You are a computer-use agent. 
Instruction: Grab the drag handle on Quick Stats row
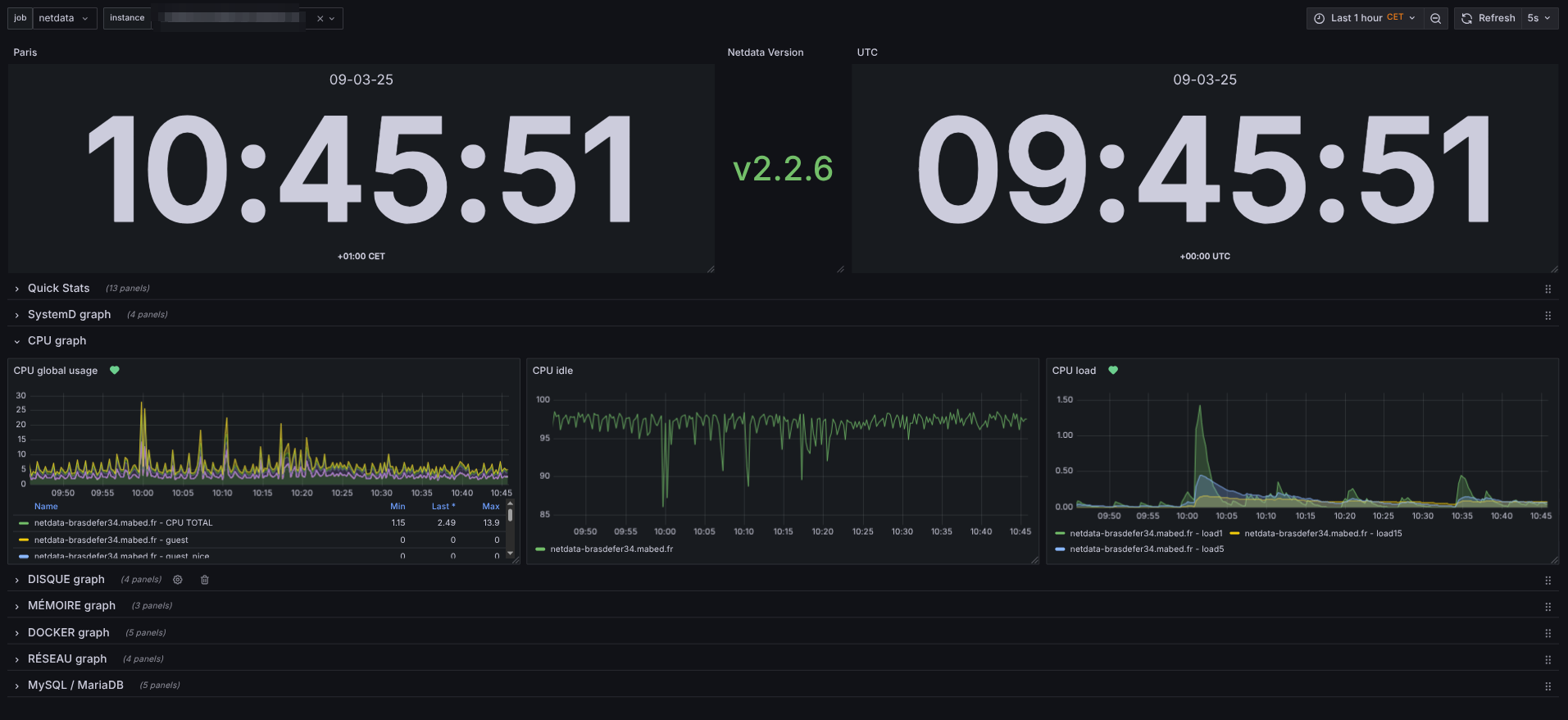1548,289
